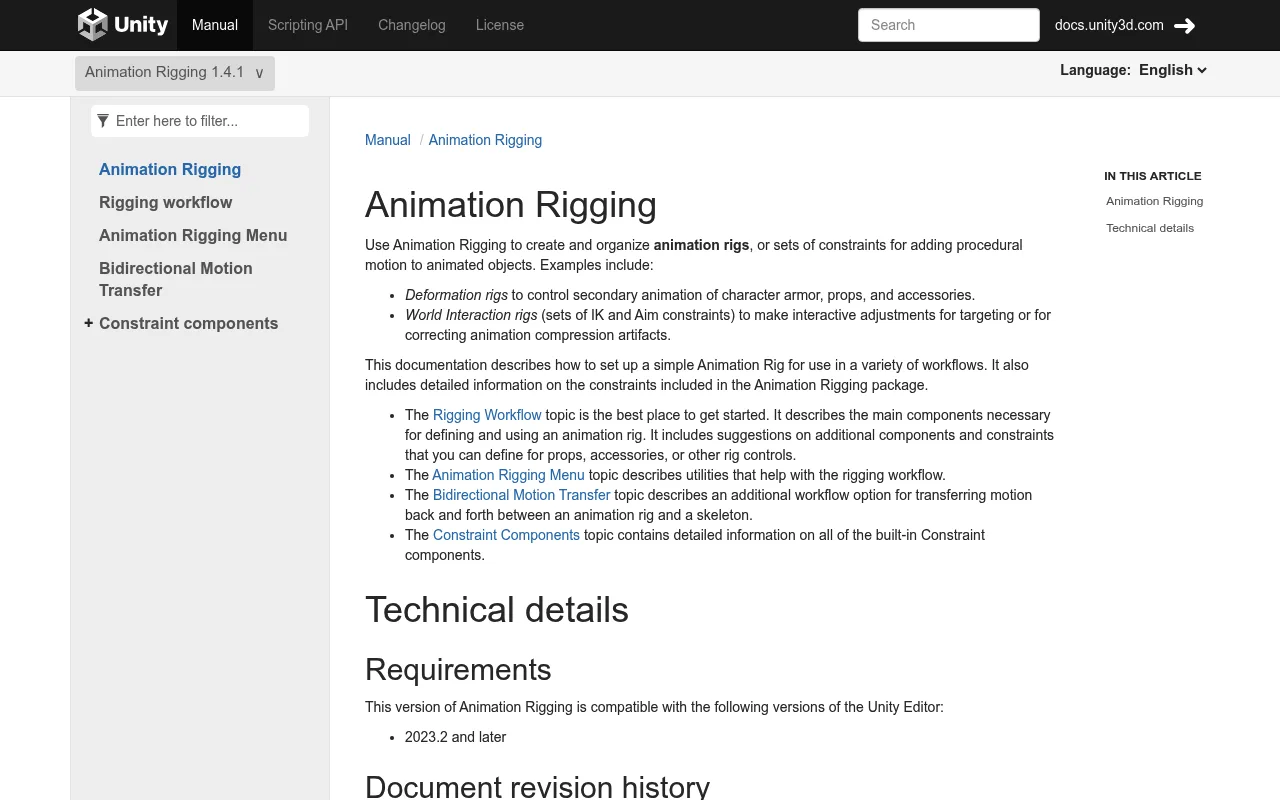
Task: Open Constraint components in the sidebar
Action: pyautogui.click(x=189, y=324)
